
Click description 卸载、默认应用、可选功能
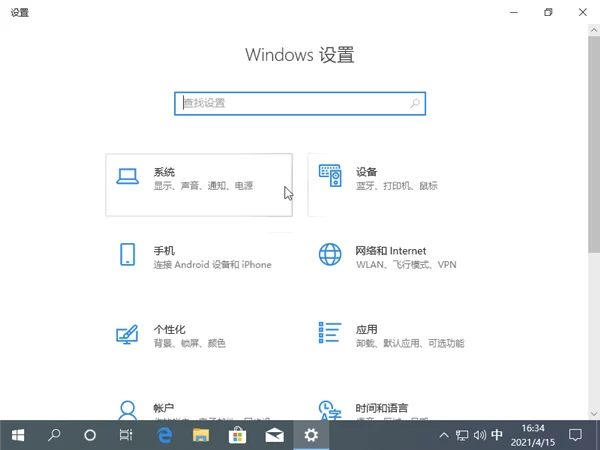point(410,344)
